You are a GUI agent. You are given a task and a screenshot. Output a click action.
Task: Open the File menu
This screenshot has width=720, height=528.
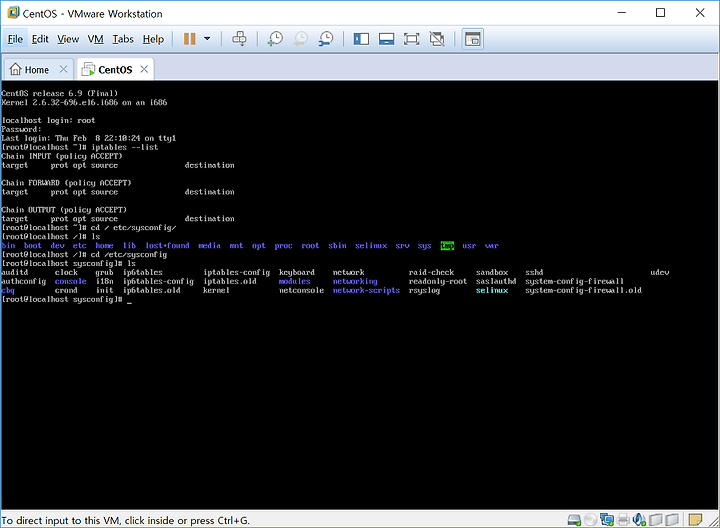[15, 39]
